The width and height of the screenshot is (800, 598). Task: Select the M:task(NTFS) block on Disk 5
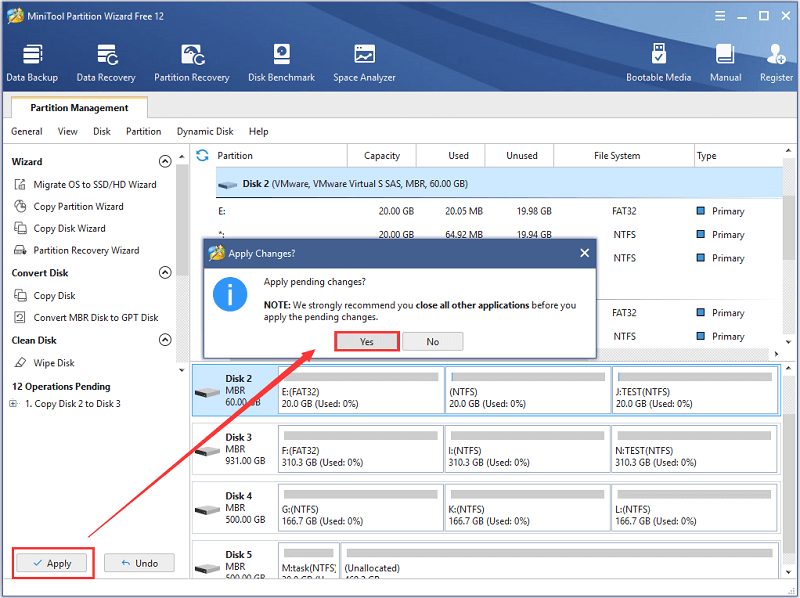309,560
